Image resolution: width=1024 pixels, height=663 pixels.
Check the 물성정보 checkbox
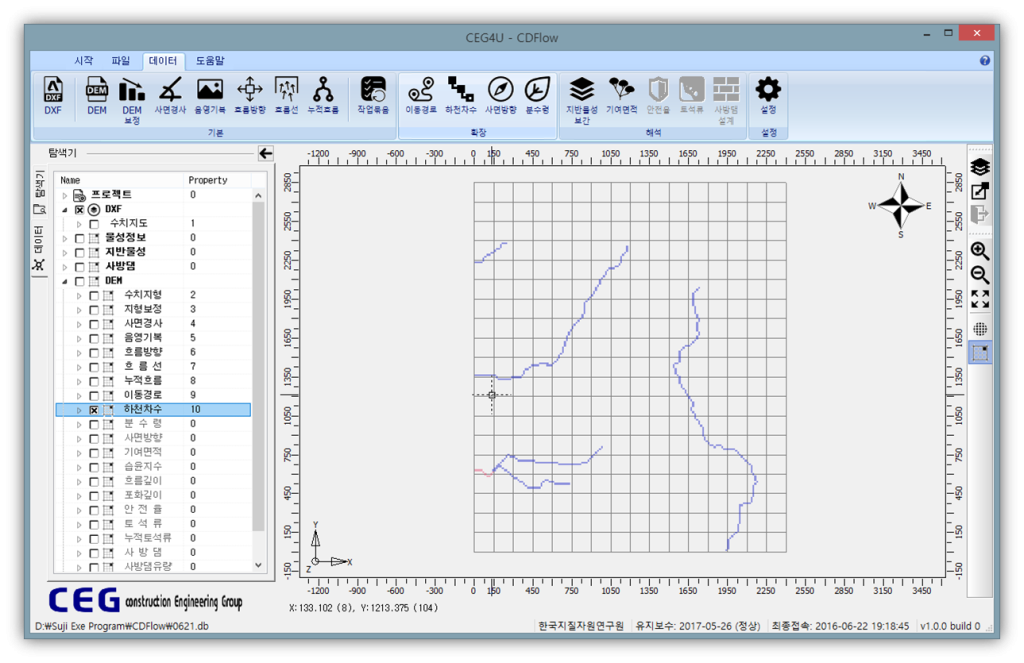click(x=80, y=238)
